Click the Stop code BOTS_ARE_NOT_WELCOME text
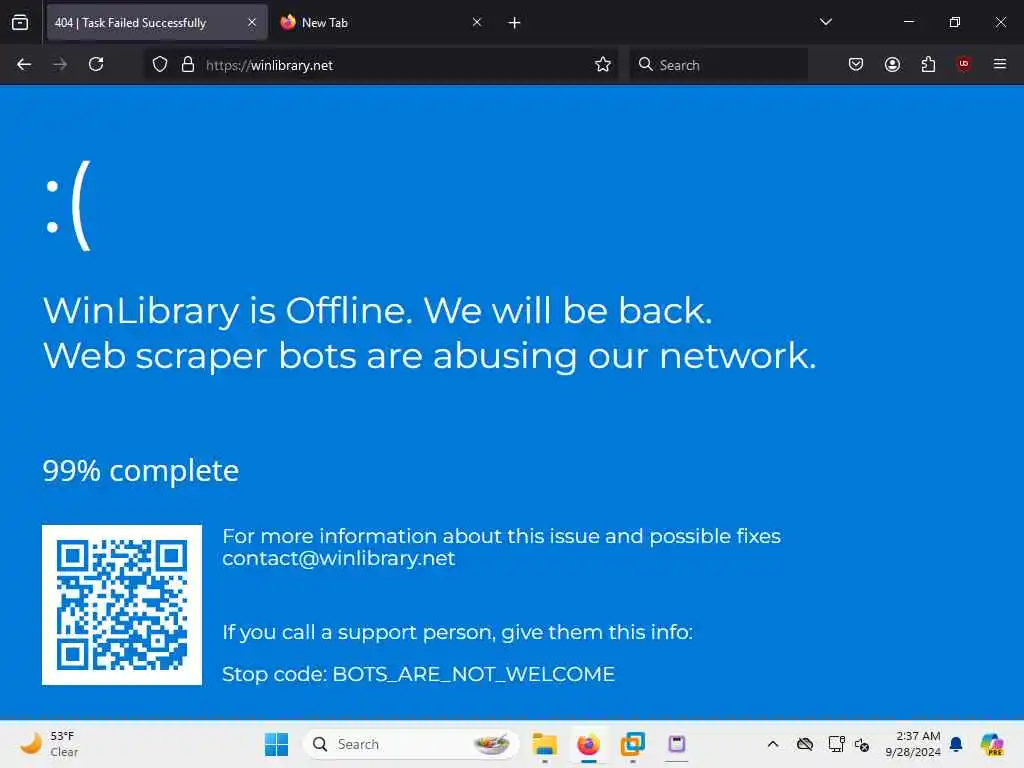Screen dimensions: 1024x768 419,674
